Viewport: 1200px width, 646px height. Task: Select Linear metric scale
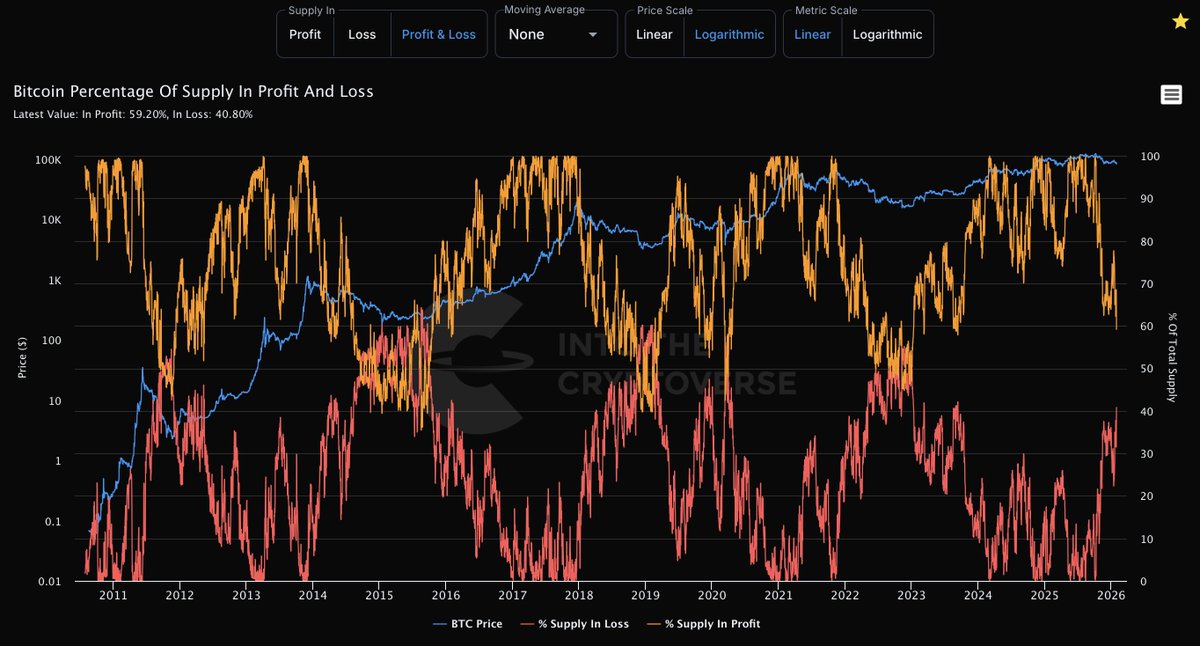tap(812, 34)
